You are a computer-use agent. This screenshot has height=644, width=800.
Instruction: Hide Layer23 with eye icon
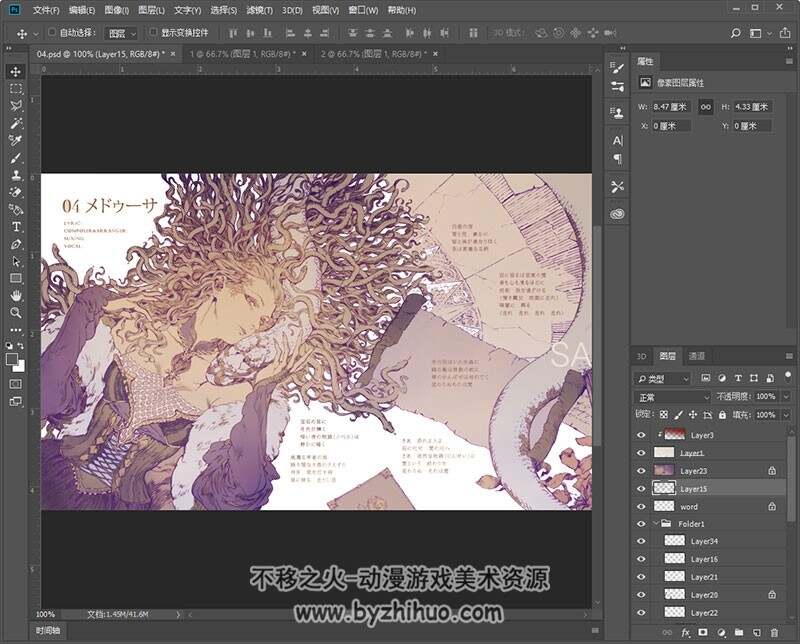tap(641, 471)
